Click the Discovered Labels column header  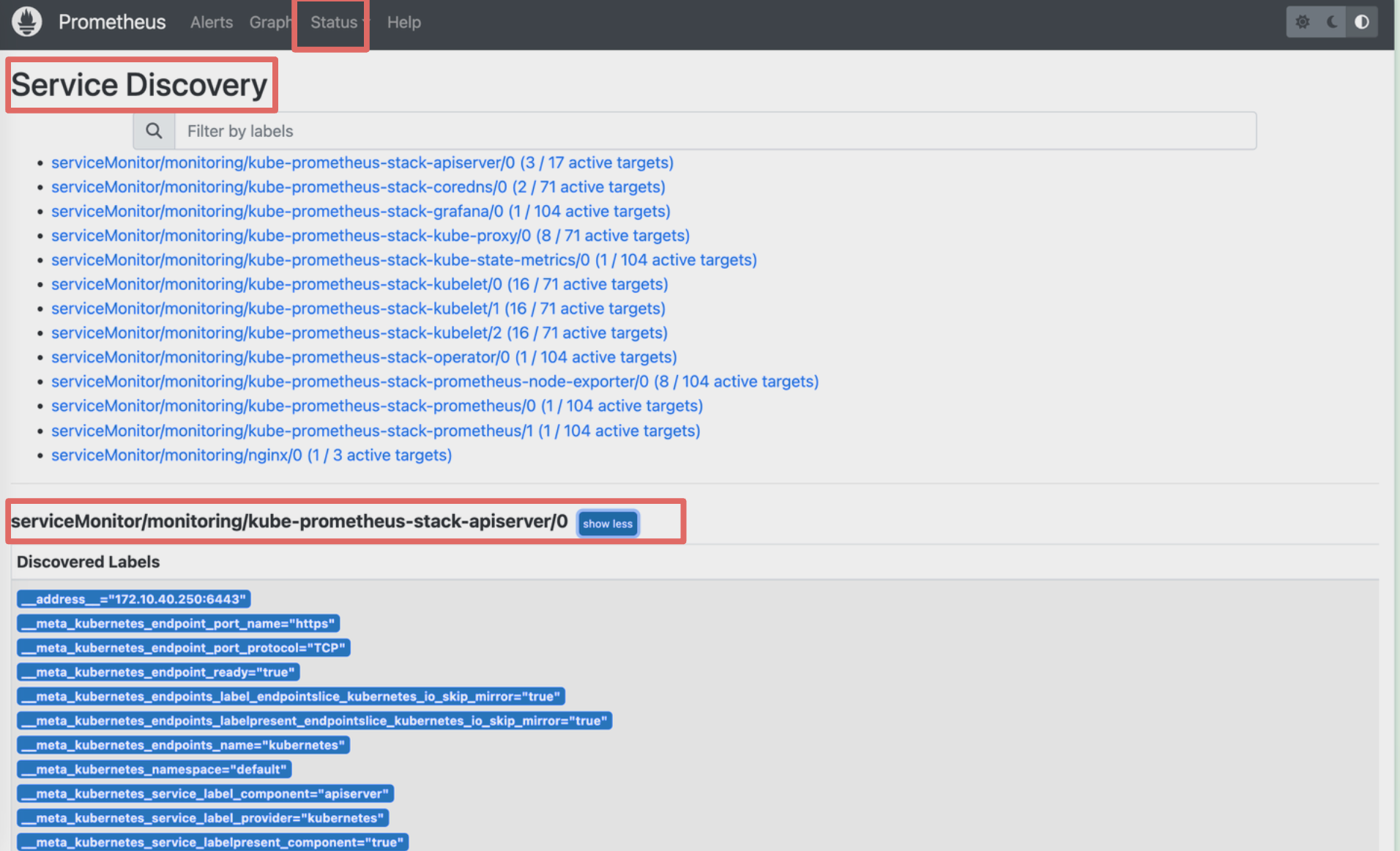(x=88, y=562)
